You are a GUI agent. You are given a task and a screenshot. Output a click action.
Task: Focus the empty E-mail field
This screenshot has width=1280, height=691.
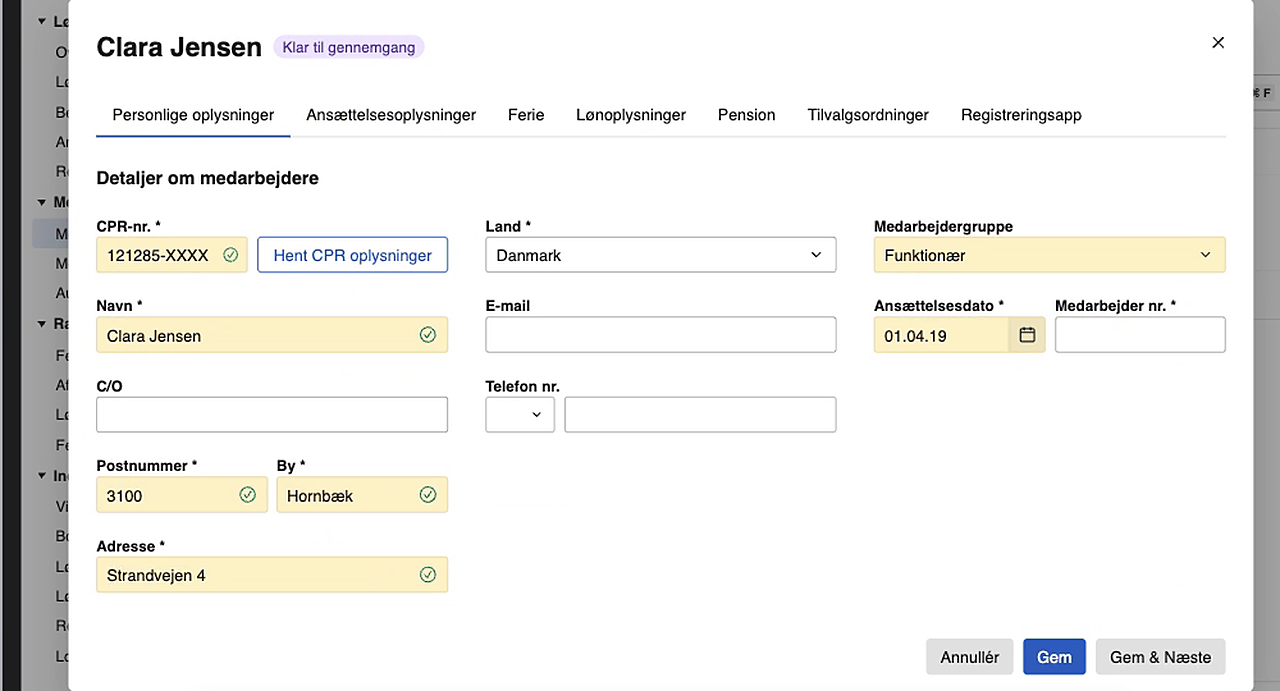click(660, 335)
